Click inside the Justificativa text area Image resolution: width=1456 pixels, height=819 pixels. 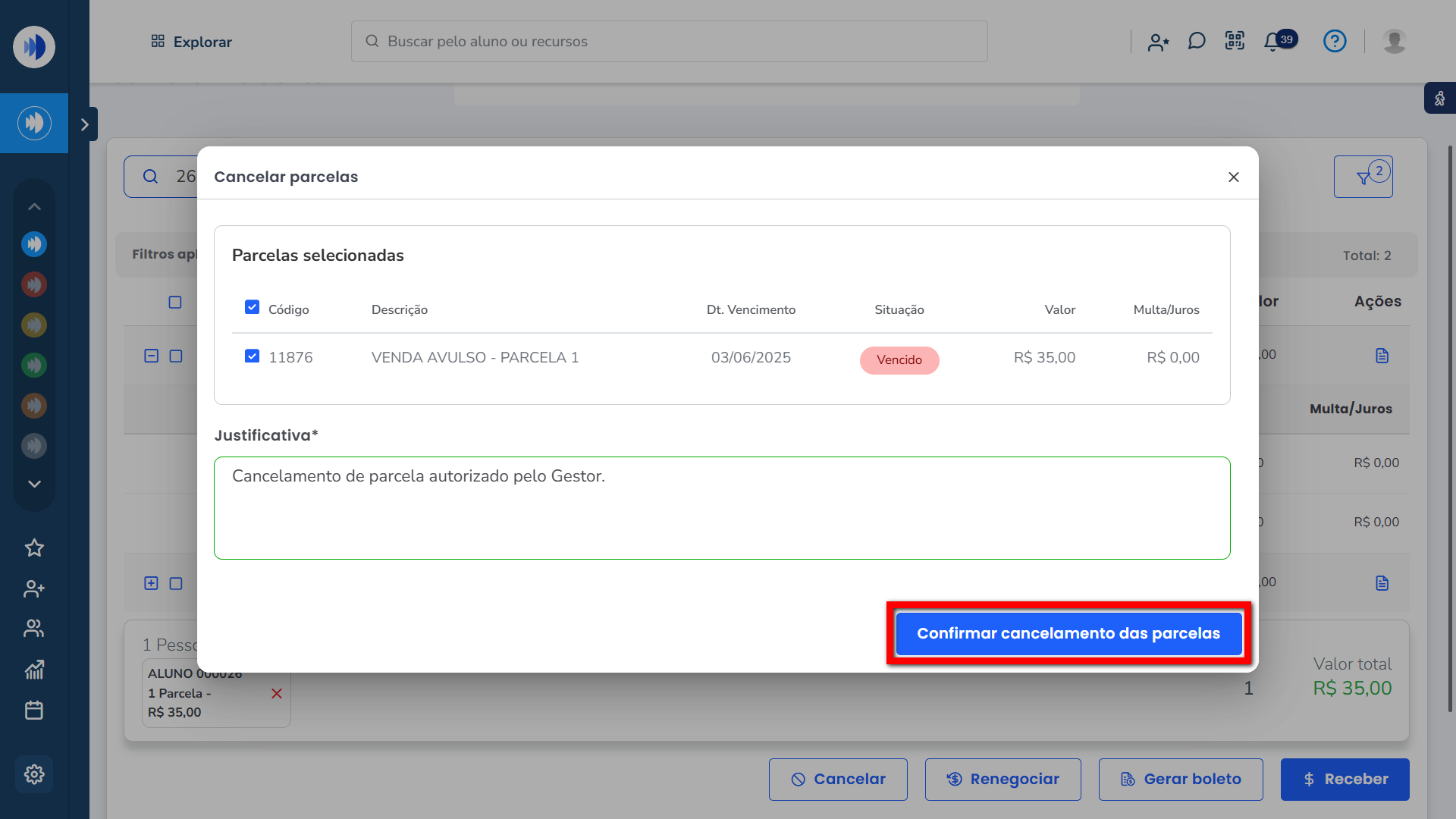point(721,508)
